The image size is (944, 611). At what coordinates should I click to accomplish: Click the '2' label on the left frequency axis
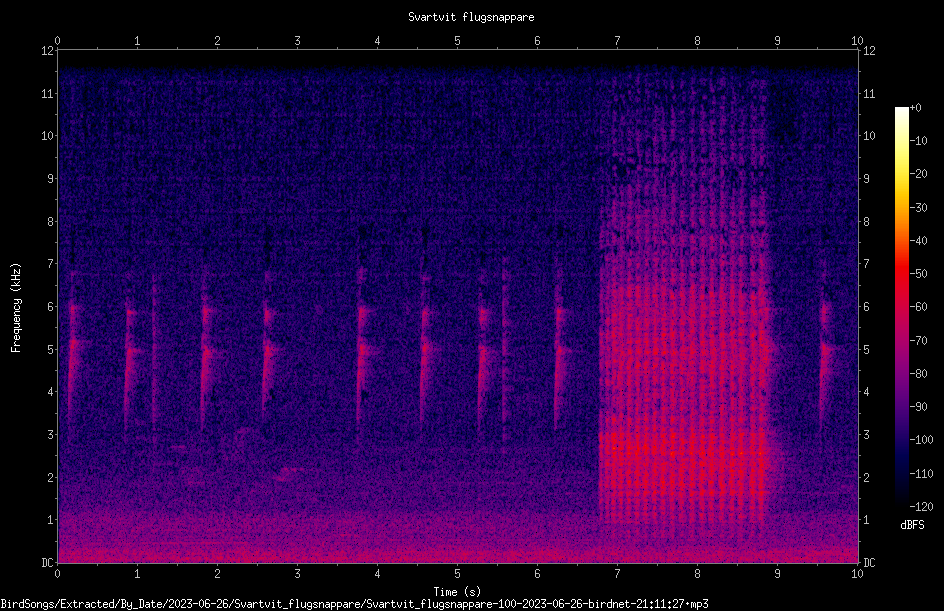(50, 478)
